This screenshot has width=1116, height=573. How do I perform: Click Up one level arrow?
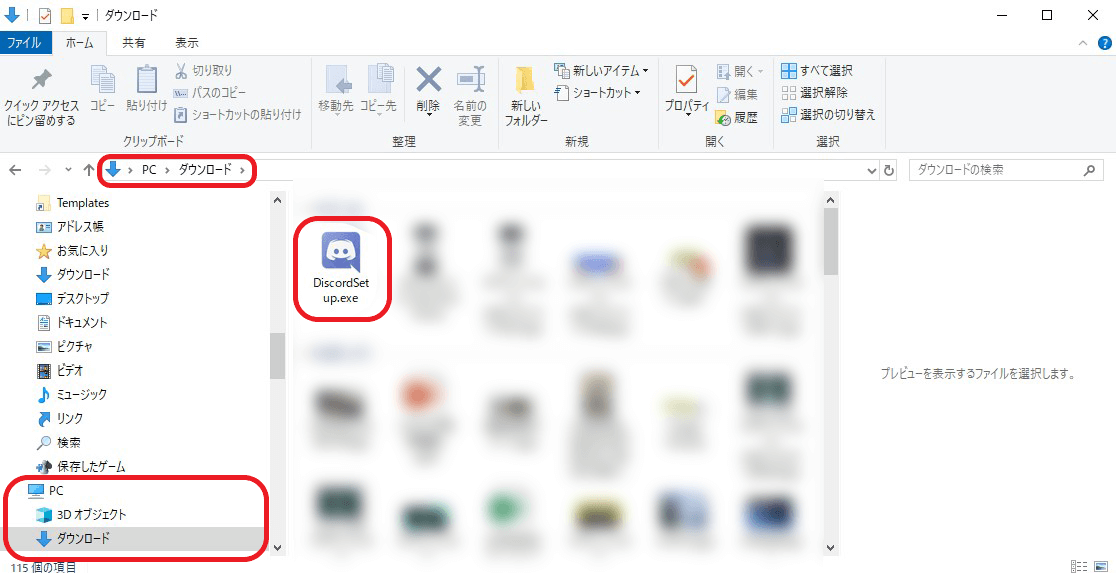tap(88, 170)
